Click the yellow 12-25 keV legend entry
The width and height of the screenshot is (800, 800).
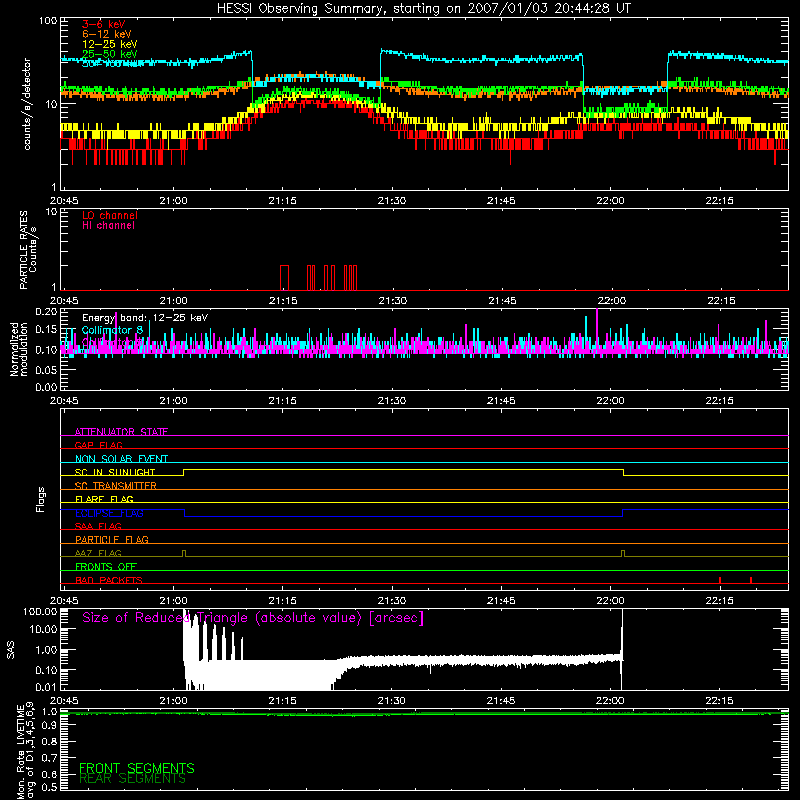110,44
